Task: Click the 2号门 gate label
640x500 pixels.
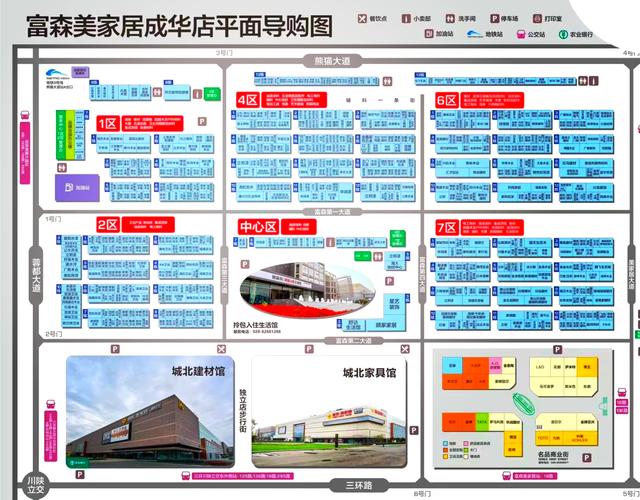Action: click(x=53, y=334)
